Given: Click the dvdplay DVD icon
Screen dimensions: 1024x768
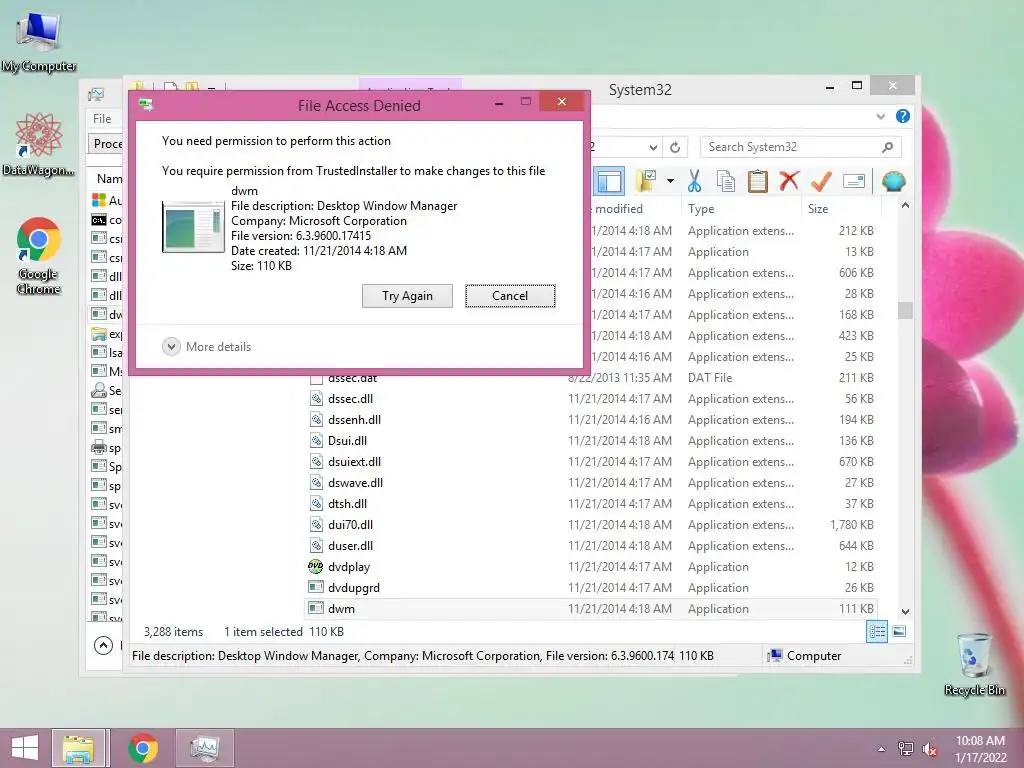Looking at the screenshot, I should [x=315, y=566].
